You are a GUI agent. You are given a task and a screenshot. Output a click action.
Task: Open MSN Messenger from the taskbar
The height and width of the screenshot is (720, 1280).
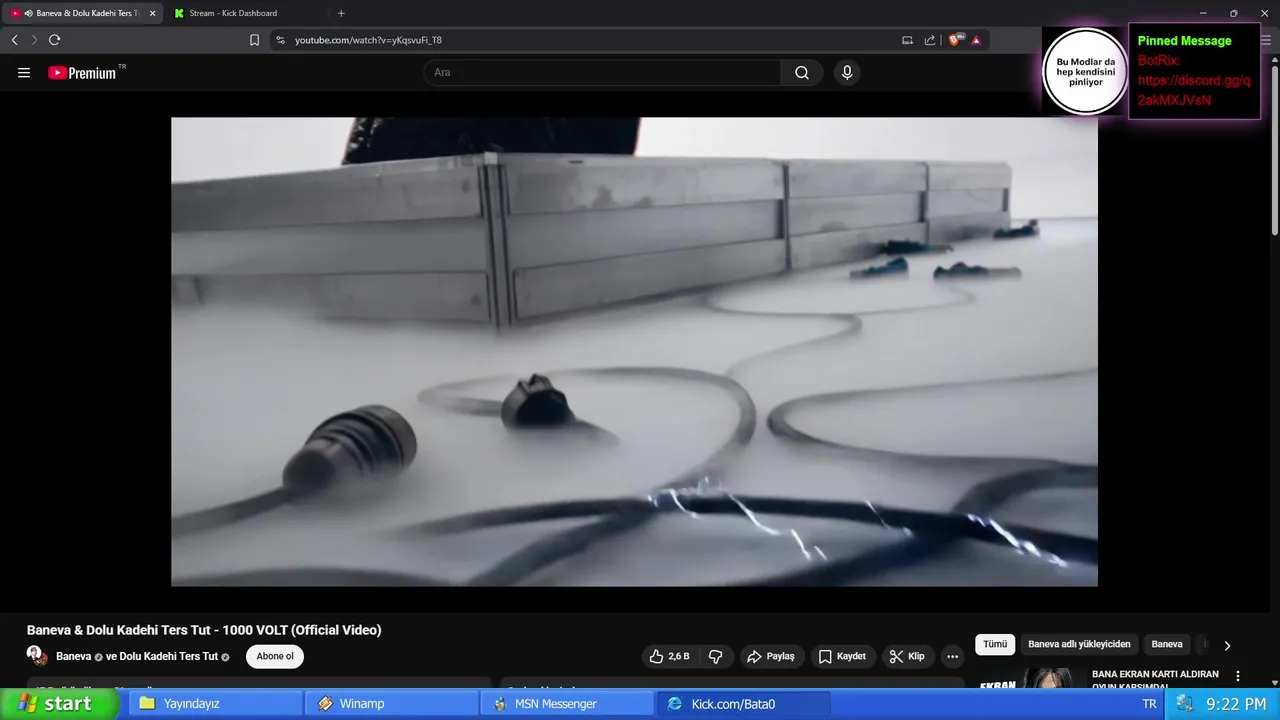(567, 704)
